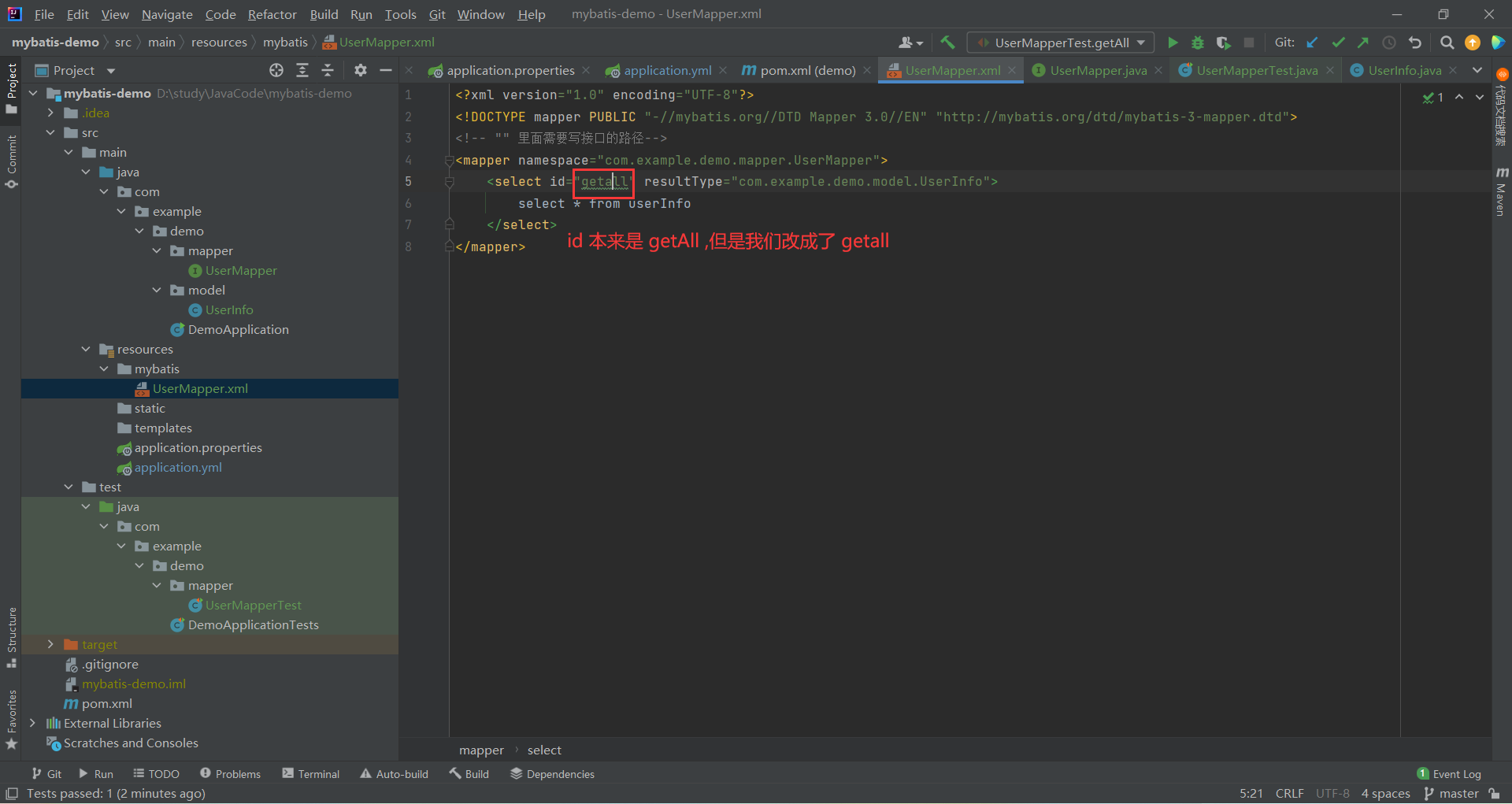Show hidden editor tabs dropdown
The image size is (1512, 804).
1477,70
